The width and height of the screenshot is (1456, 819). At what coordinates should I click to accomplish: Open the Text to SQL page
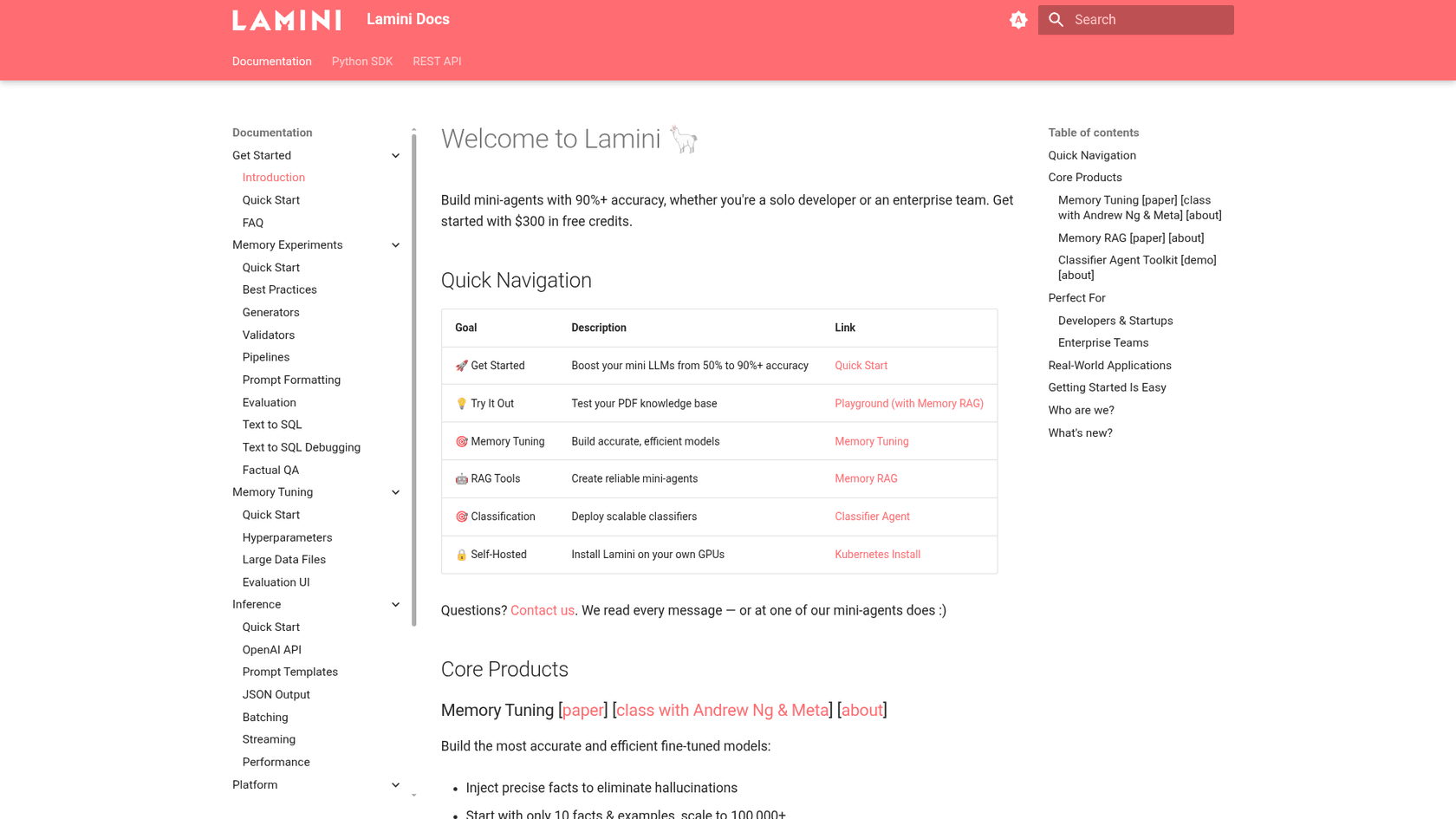(x=272, y=425)
